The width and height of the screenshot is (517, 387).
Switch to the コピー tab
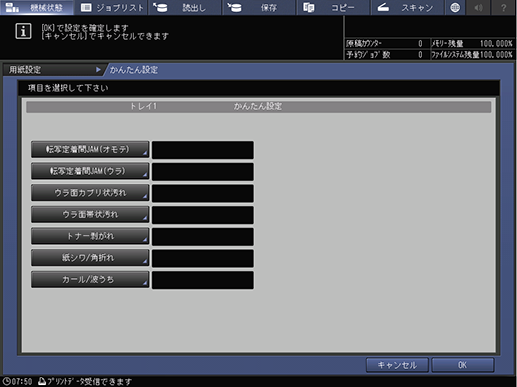click(333, 7)
